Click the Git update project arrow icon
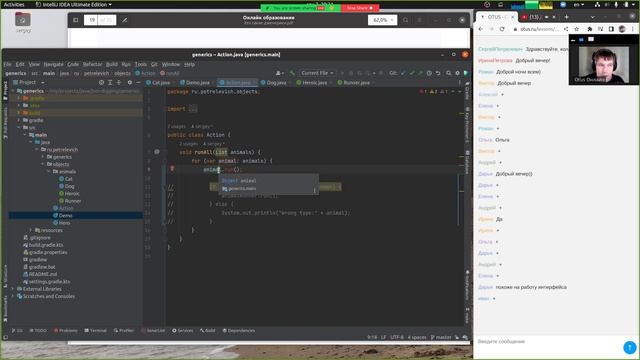Viewport: 640px width, 360px height. (x=403, y=73)
